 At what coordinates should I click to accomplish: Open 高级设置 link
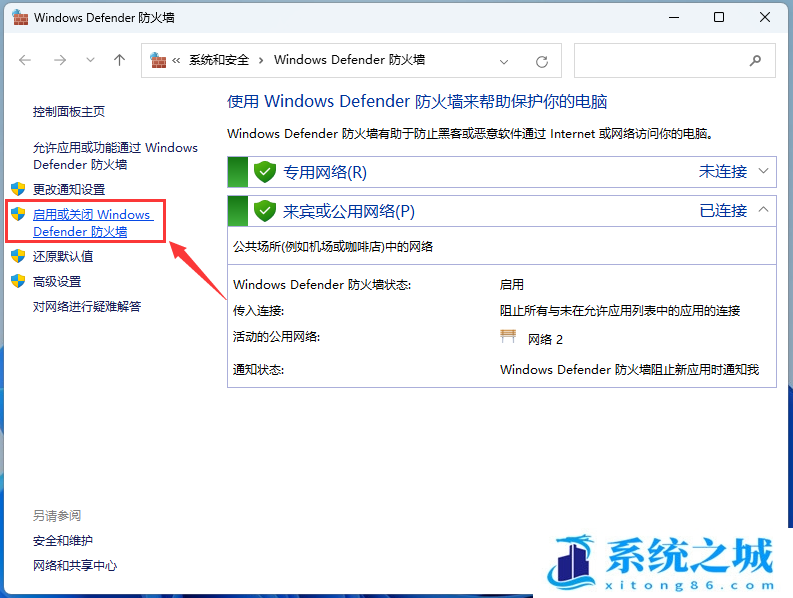[x=57, y=281]
